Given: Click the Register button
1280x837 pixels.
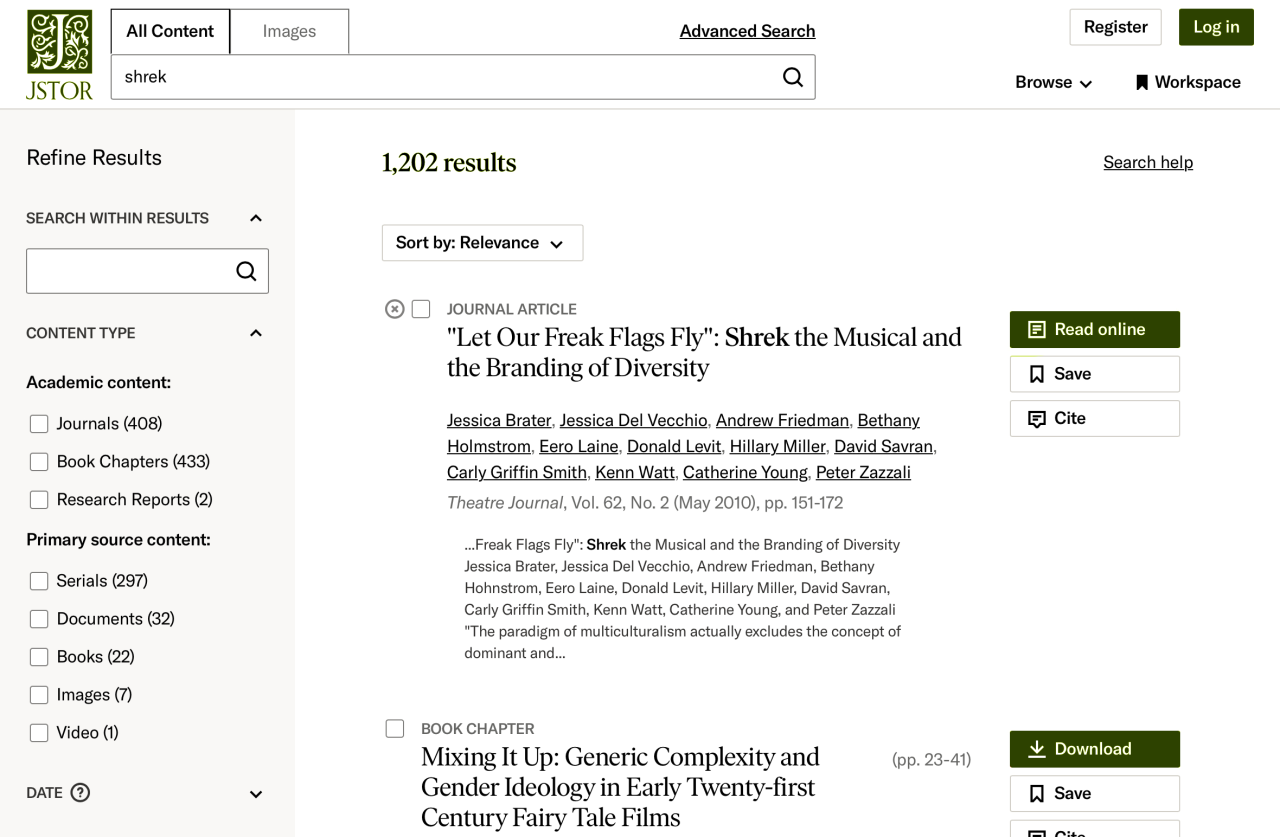Looking at the screenshot, I should pyautogui.click(x=1115, y=27).
